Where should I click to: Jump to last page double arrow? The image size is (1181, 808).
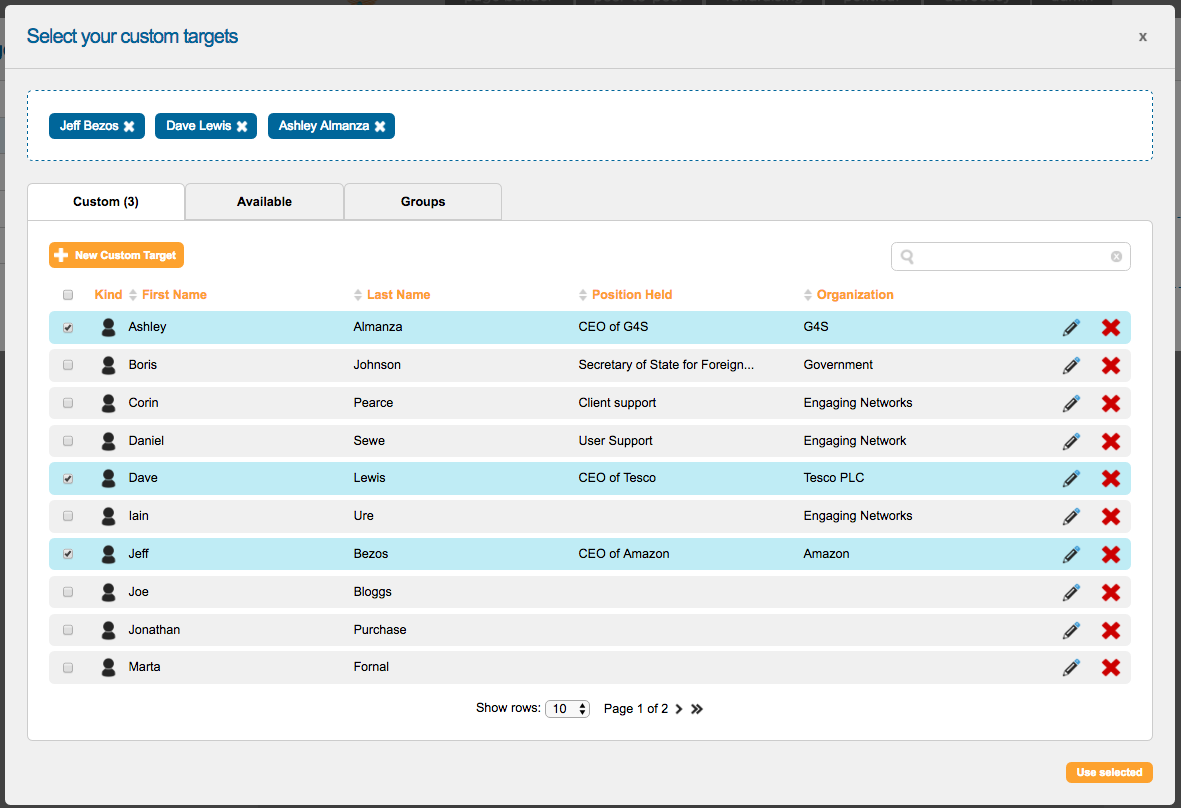pyautogui.click(x=697, y=709)
